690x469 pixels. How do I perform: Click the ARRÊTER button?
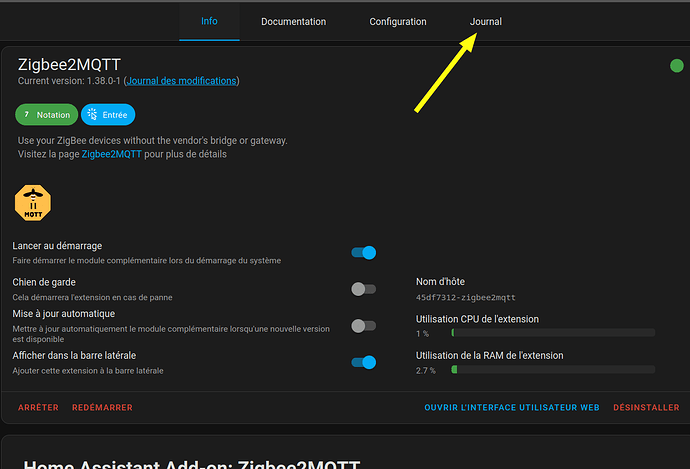[38, 408]
